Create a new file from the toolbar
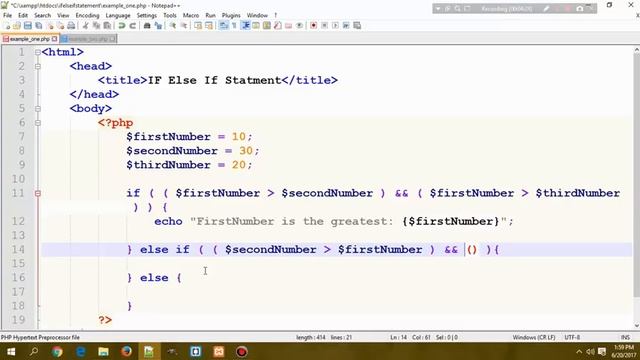Viewport: 640px width, 360px height. point(7,26)
